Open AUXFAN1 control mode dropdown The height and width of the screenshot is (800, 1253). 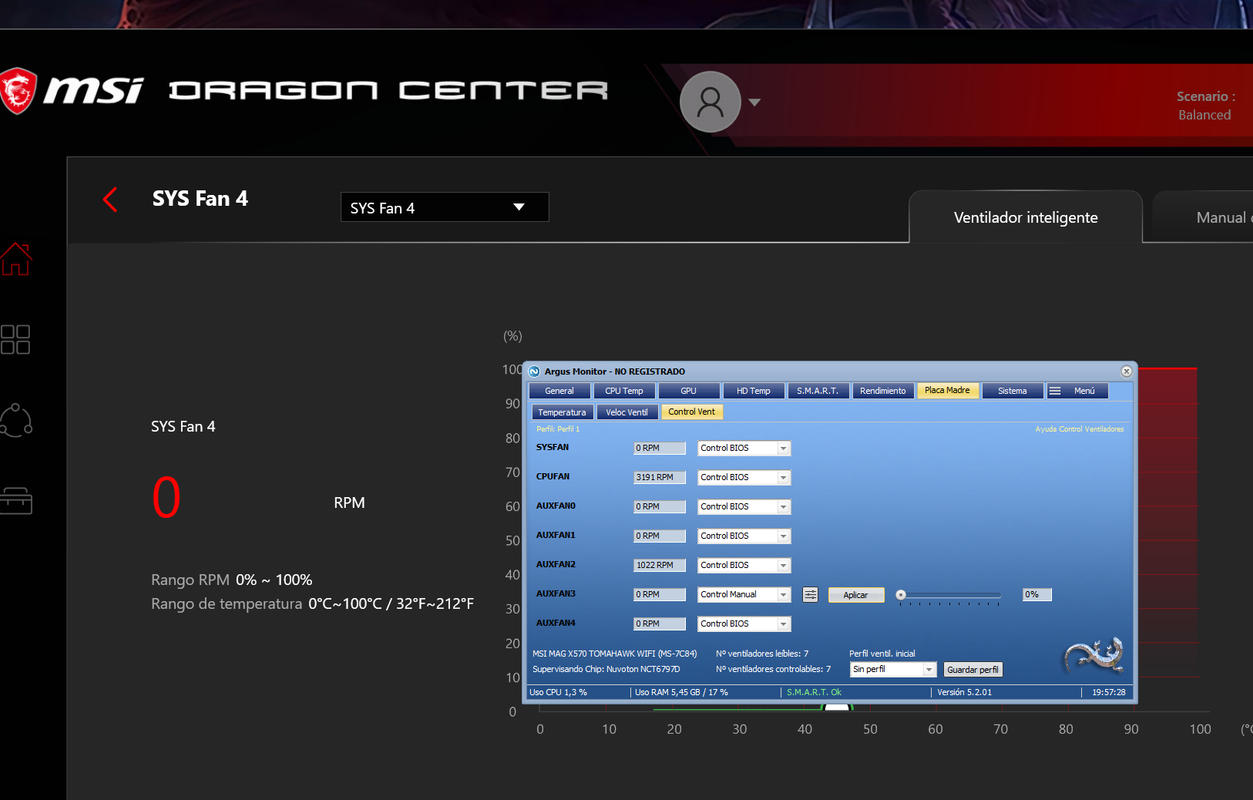pyautogui.click(x=744, y=536)
